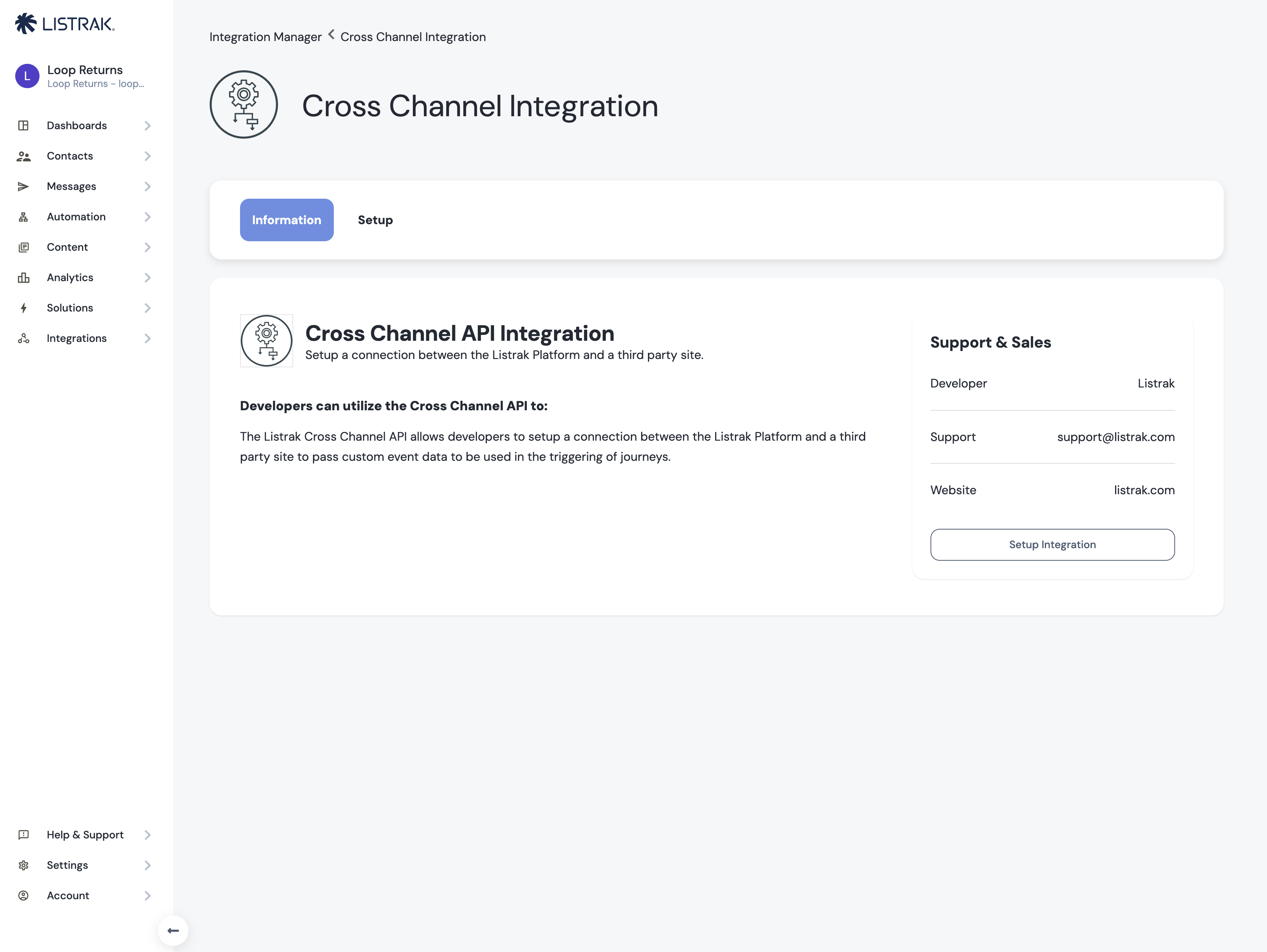Click the Support & Sales heading
The height and width of the screenshot is (952, 1267).
[x=991, y=342]
